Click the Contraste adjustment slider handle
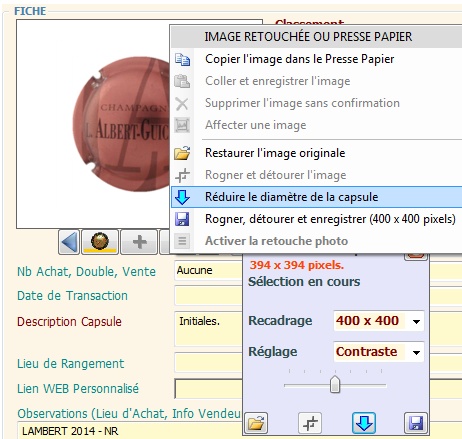 [x=335, y=384]
